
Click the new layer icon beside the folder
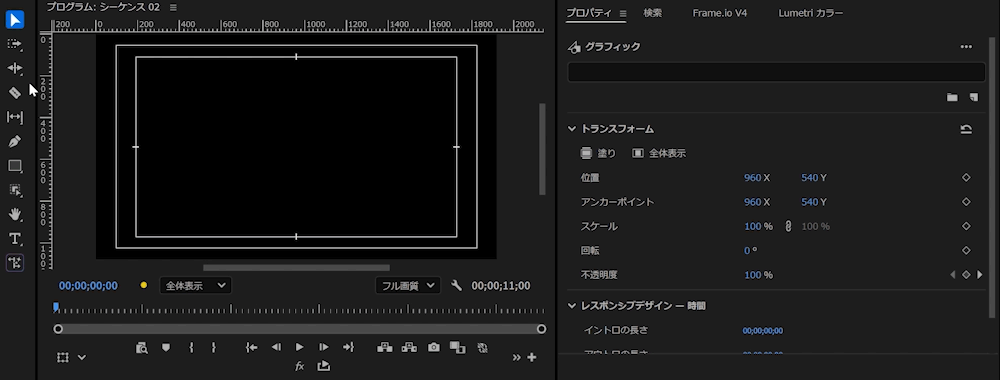[974, 97]
